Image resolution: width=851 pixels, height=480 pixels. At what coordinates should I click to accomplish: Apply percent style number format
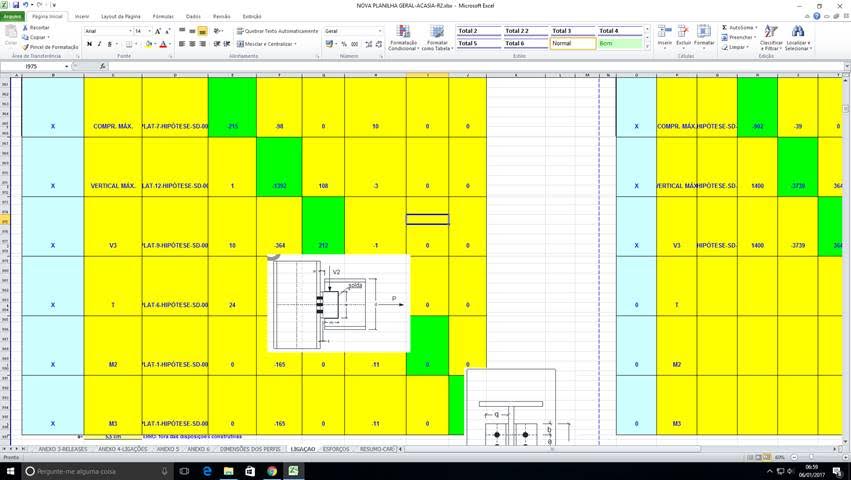(x=344, y=44)
